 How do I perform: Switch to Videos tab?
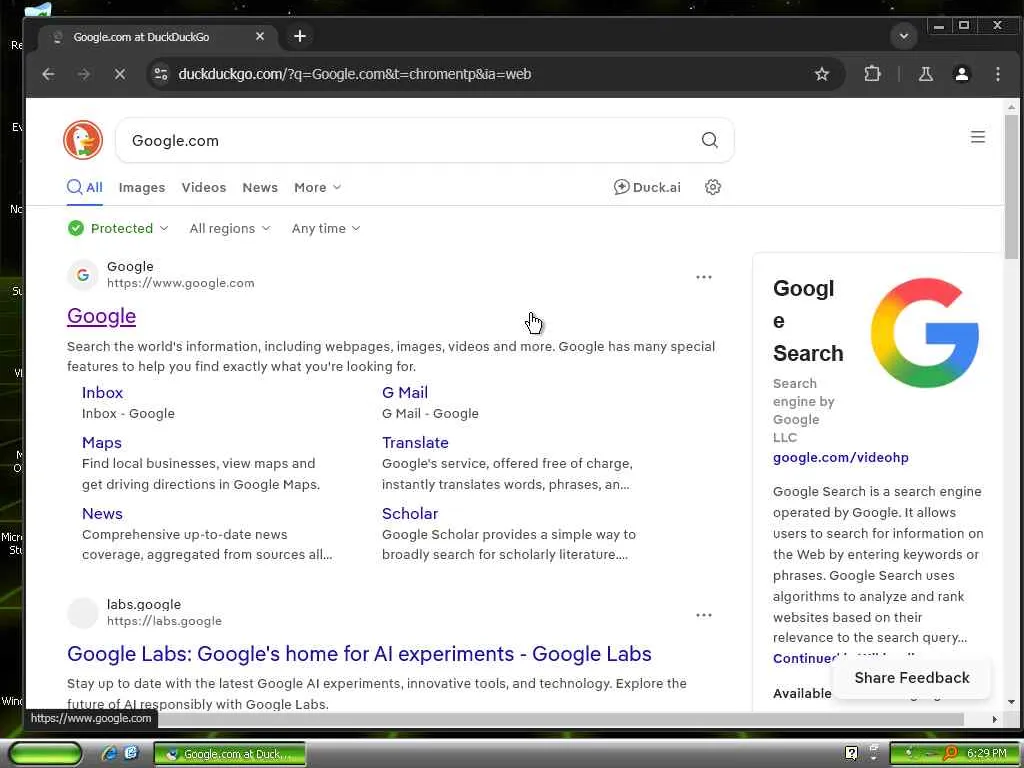coord(204,187)
